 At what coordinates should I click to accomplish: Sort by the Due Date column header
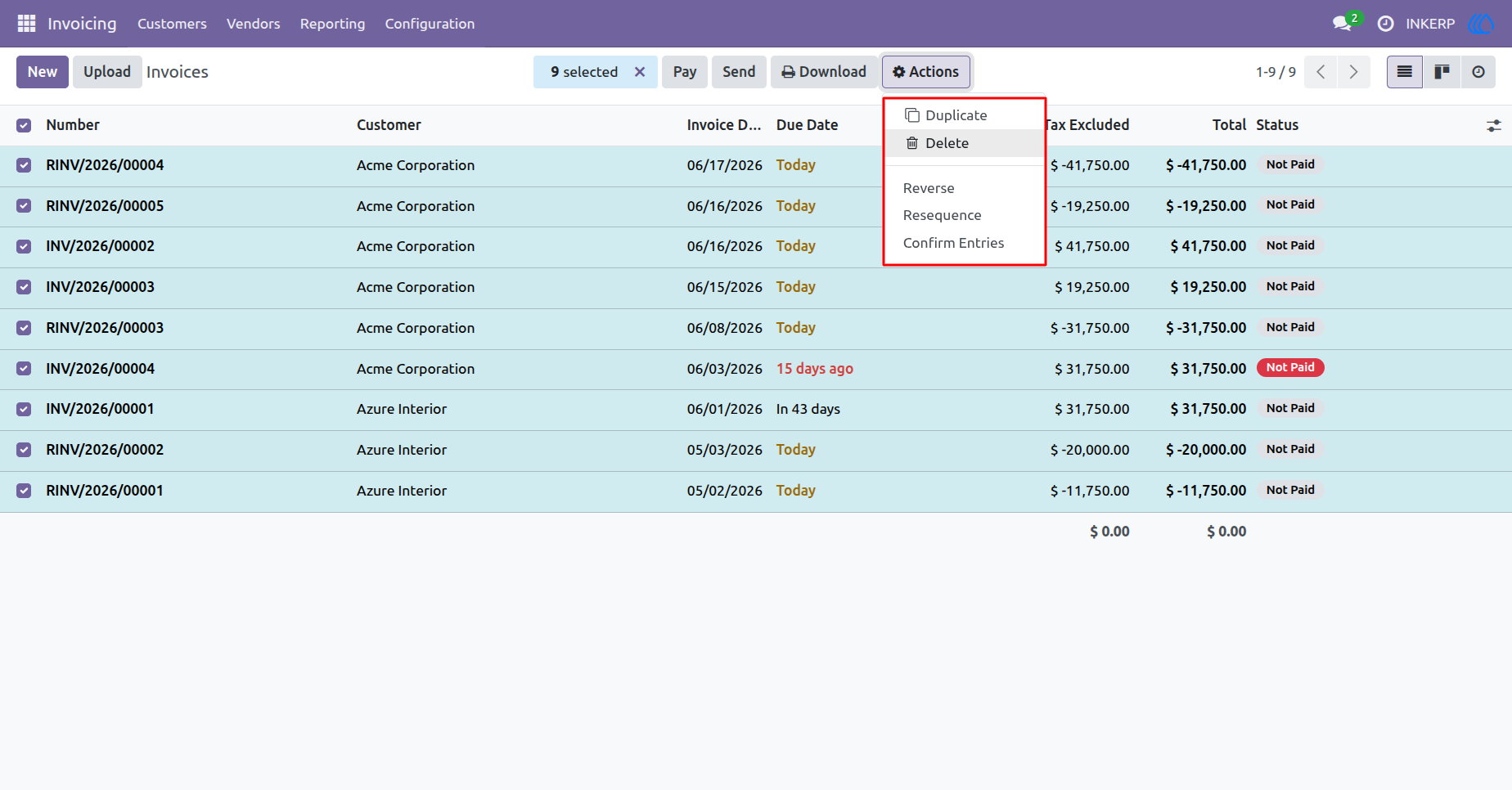click(807, 125)
